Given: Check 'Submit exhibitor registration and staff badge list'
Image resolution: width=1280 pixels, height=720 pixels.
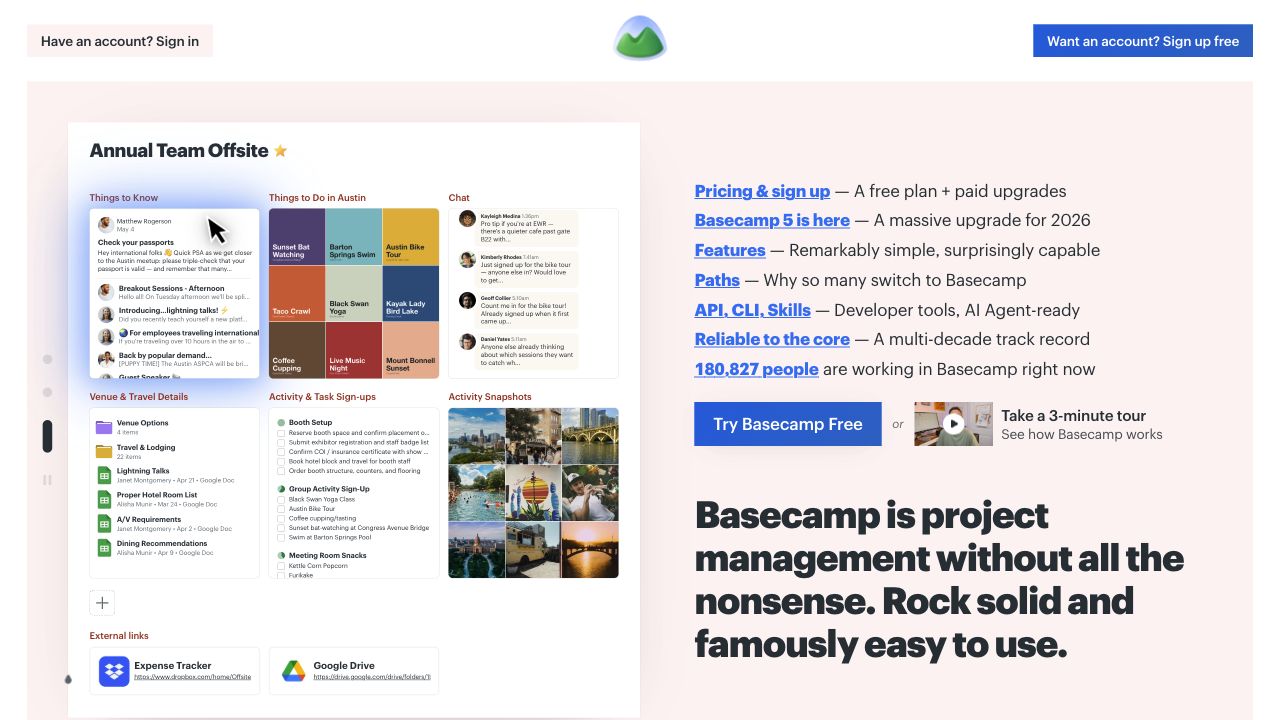Looking at the screenshot, I should point(281,442).
